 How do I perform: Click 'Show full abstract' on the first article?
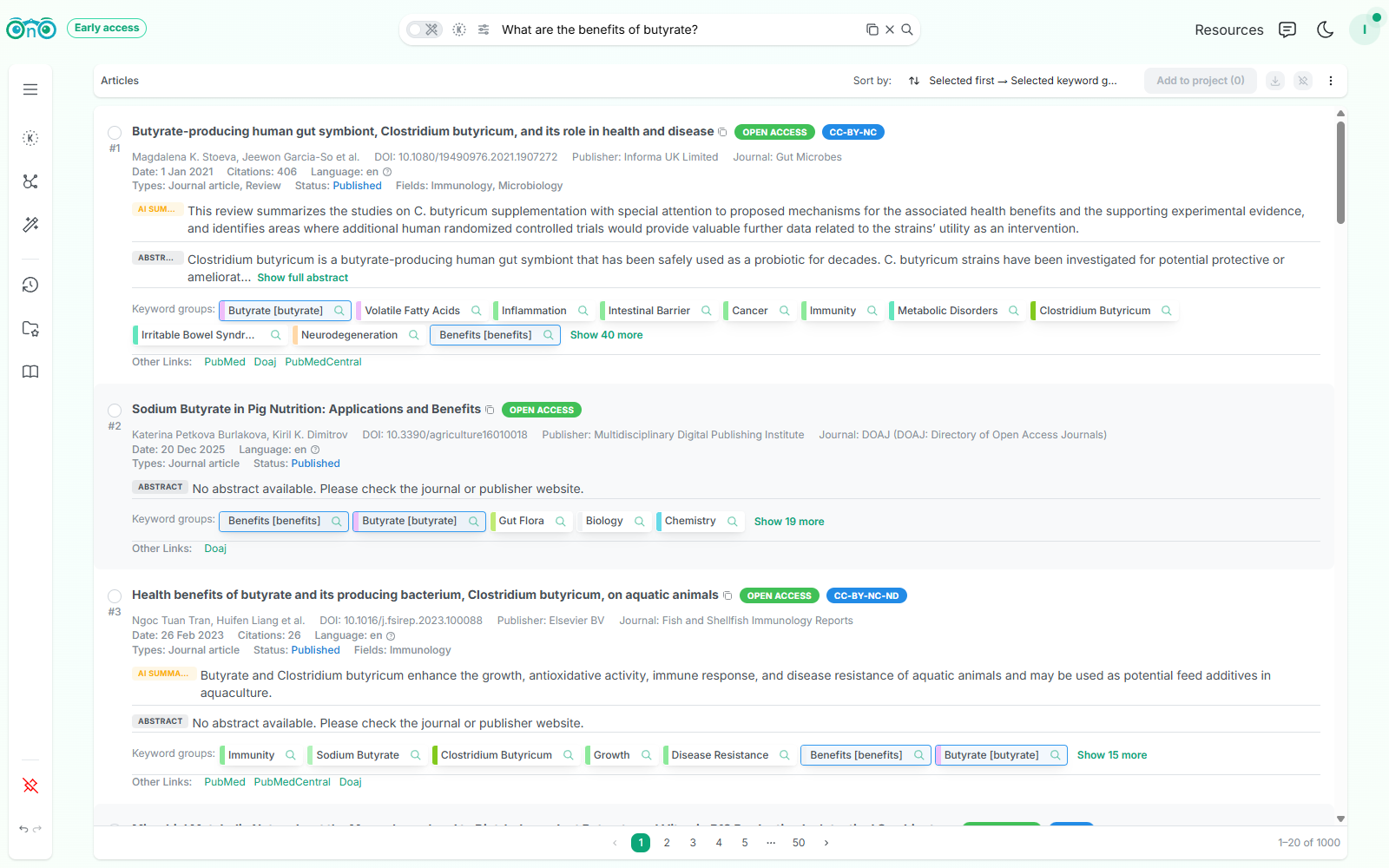[302, 277]
